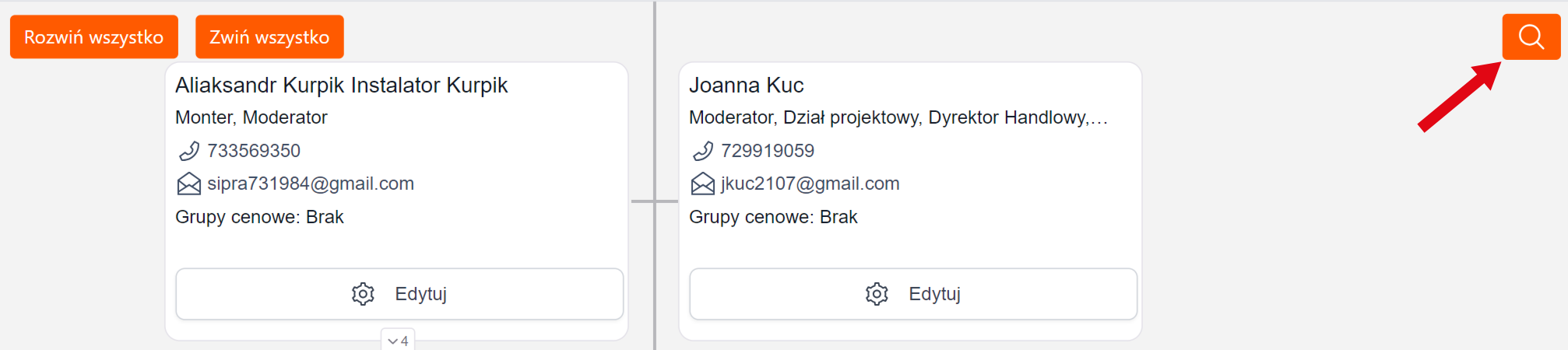Click phone number 729919059

point(768,151)
